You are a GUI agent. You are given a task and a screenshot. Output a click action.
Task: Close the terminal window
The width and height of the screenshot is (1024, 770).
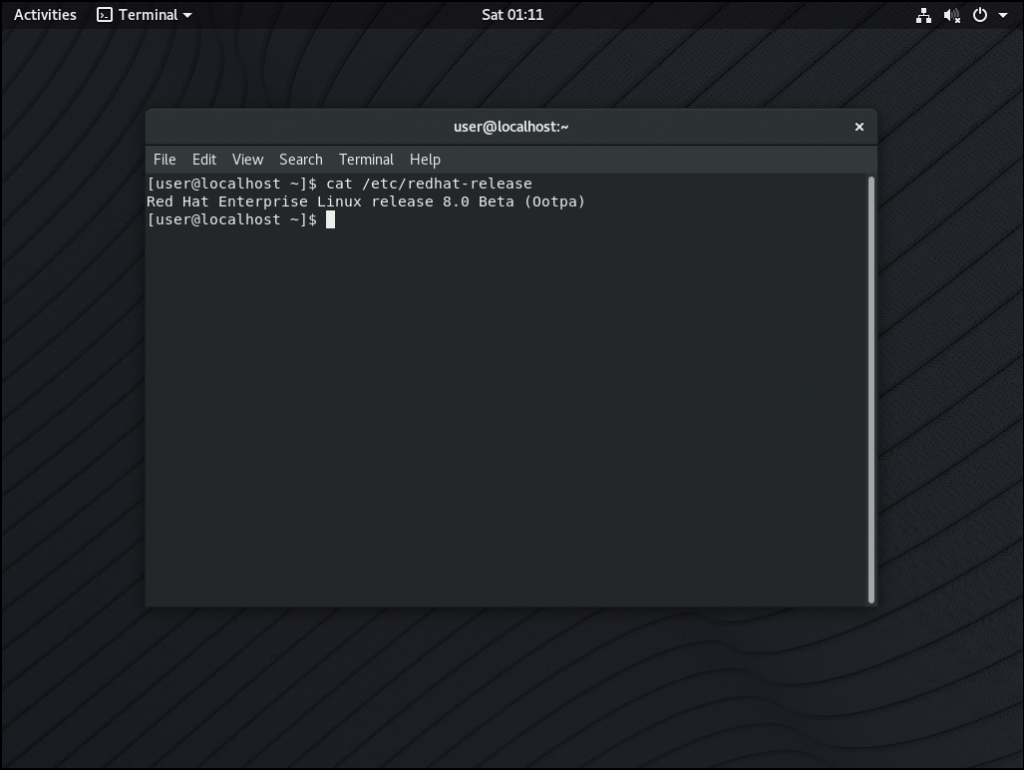[859, 127]
